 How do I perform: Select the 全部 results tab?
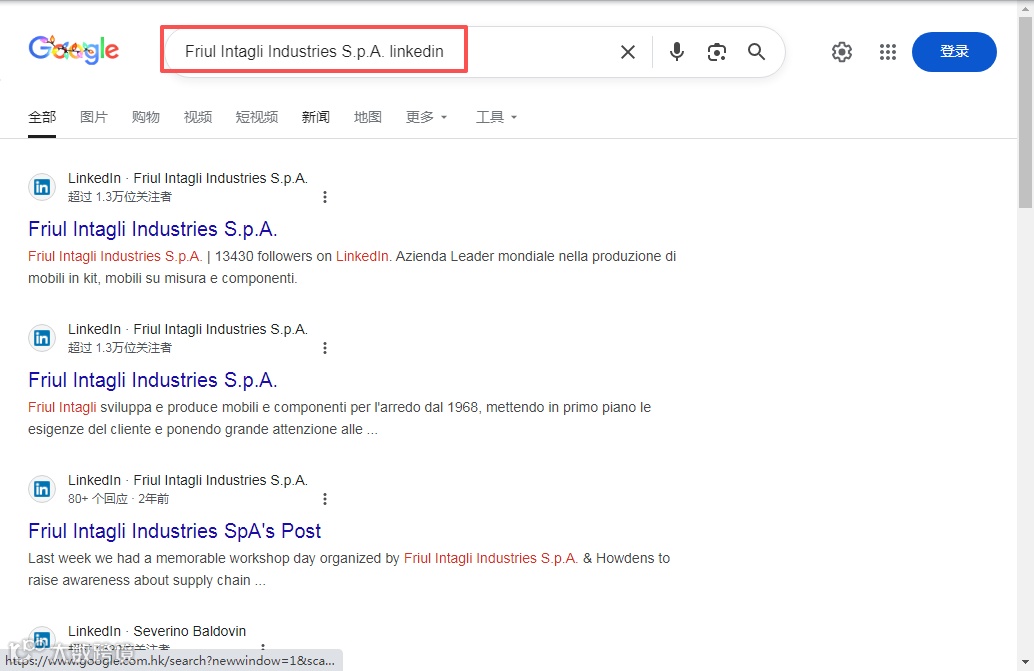click(42, 117)
